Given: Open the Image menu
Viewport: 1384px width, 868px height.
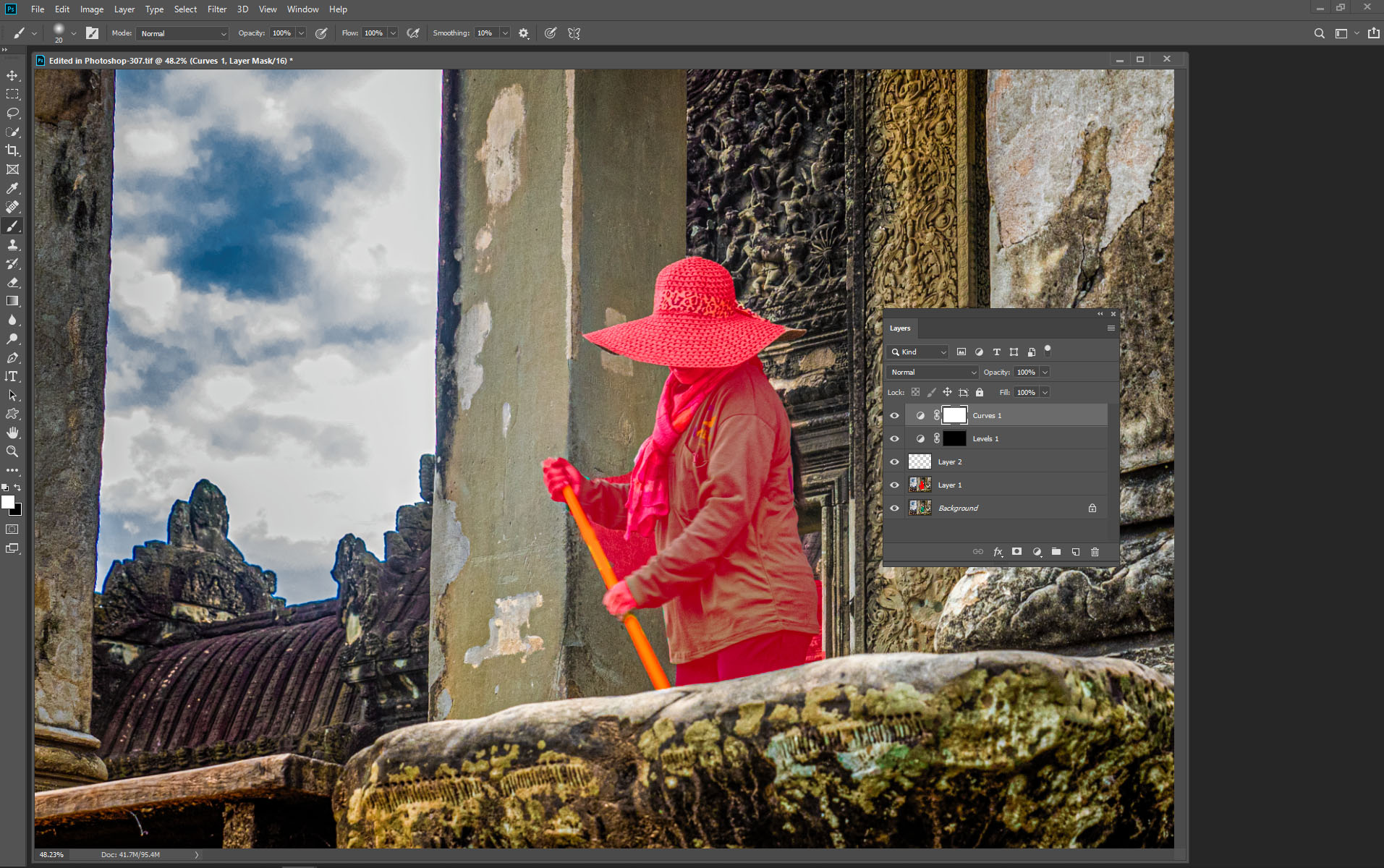Looking at the screenshot, I should coord(92,9).
